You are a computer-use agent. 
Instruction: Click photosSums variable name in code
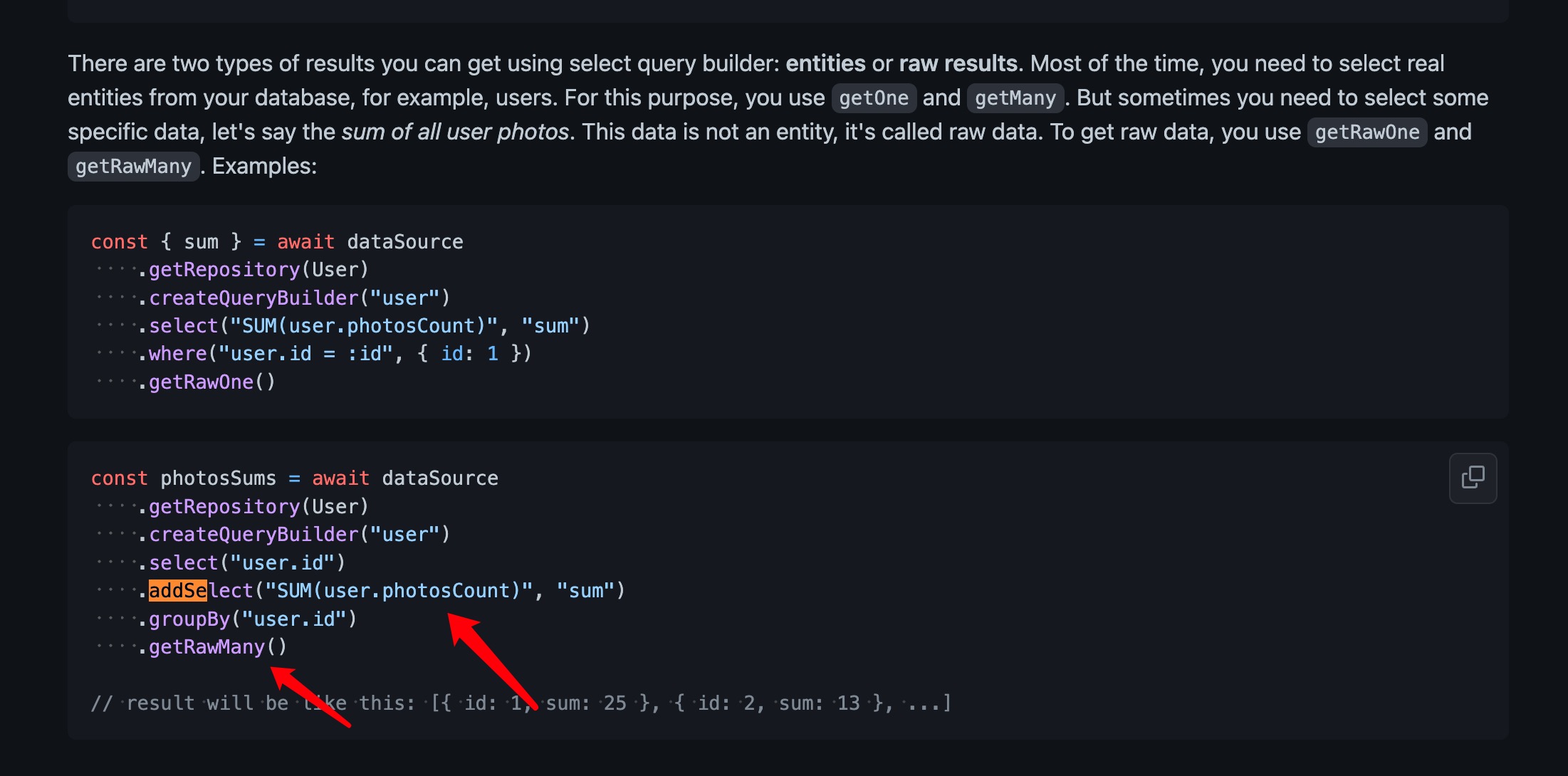218,478
